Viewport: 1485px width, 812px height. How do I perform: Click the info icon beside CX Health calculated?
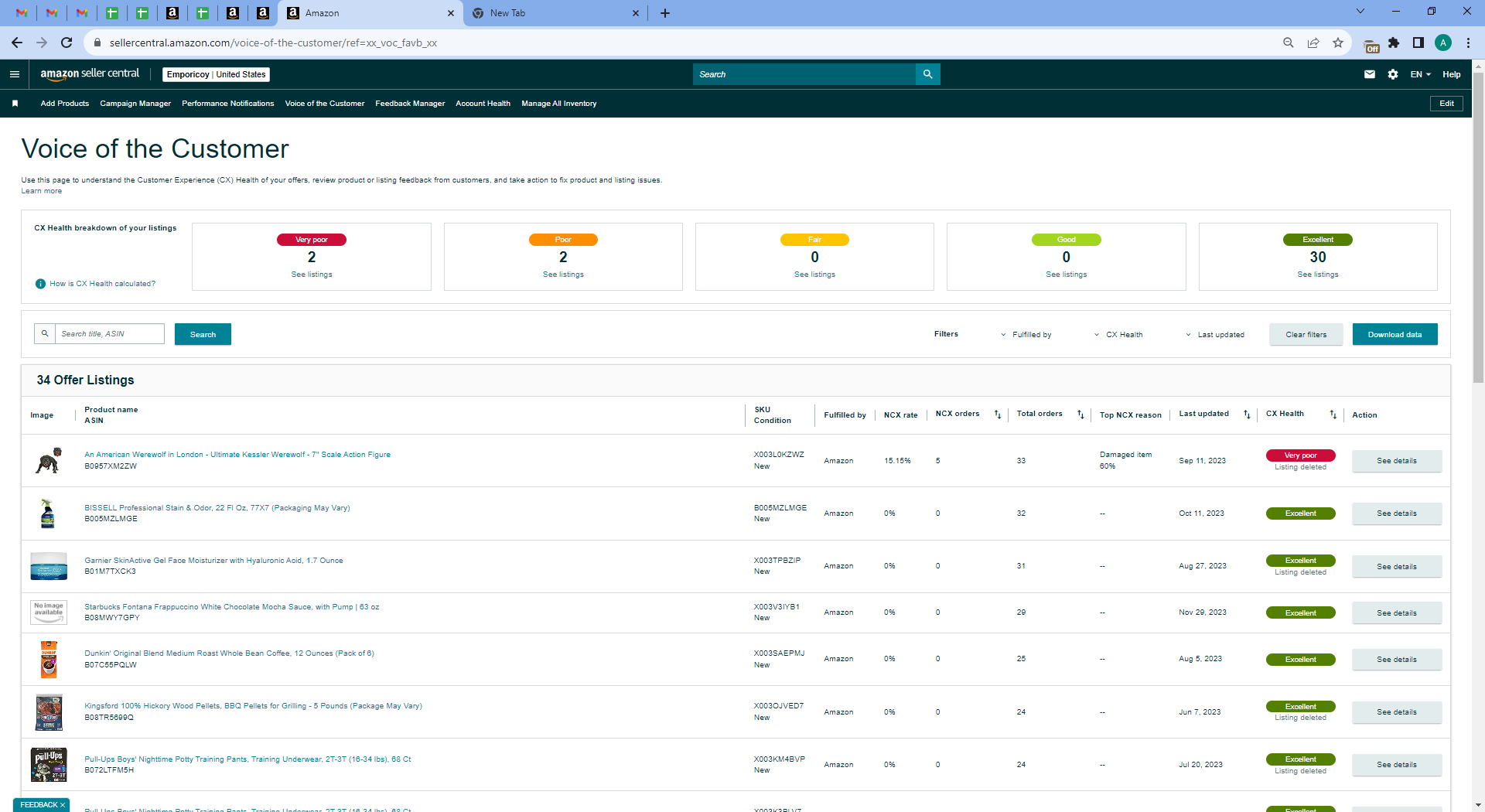[40, 284]
